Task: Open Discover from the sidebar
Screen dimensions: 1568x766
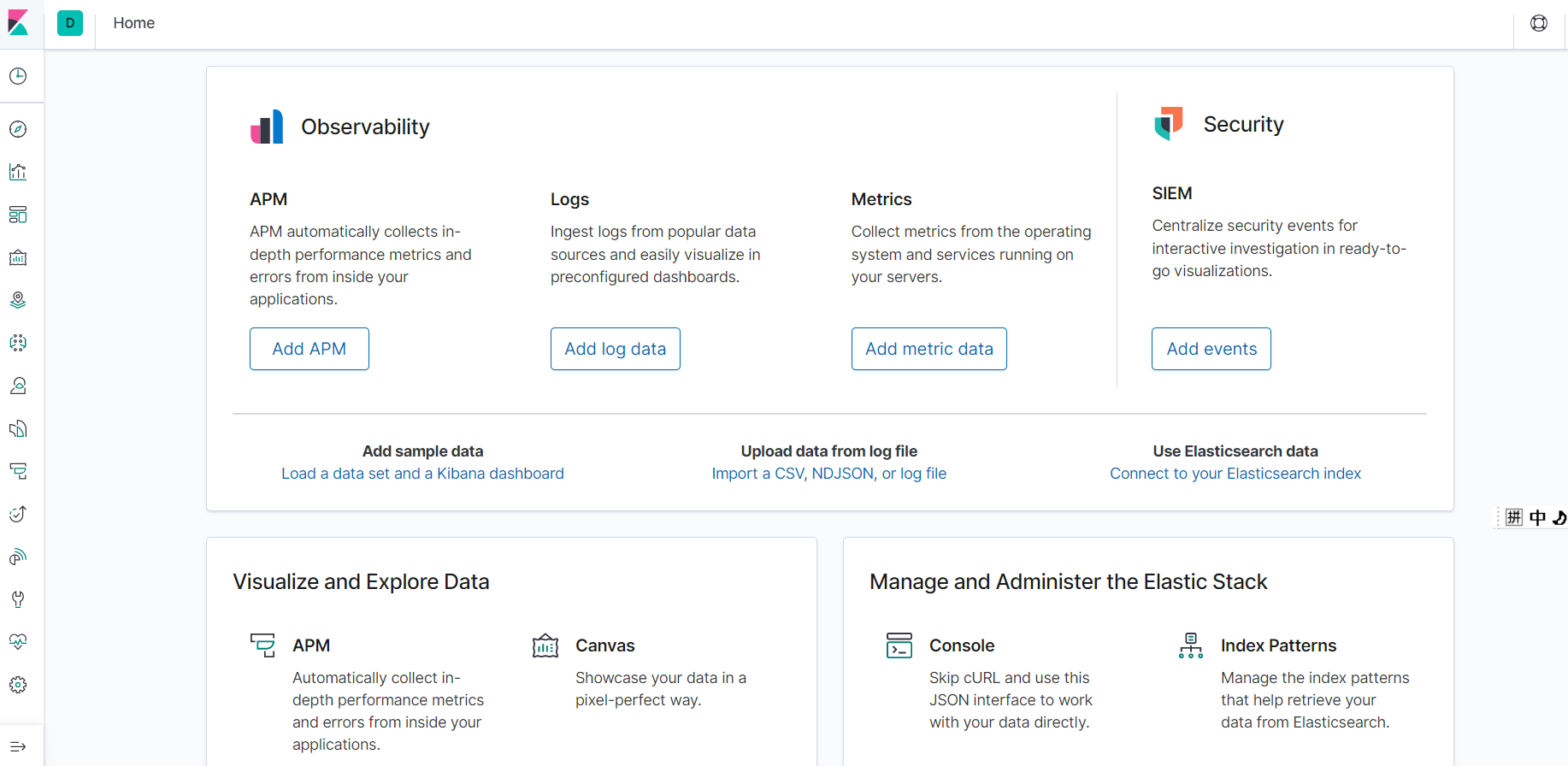Action: pos(18,129)
